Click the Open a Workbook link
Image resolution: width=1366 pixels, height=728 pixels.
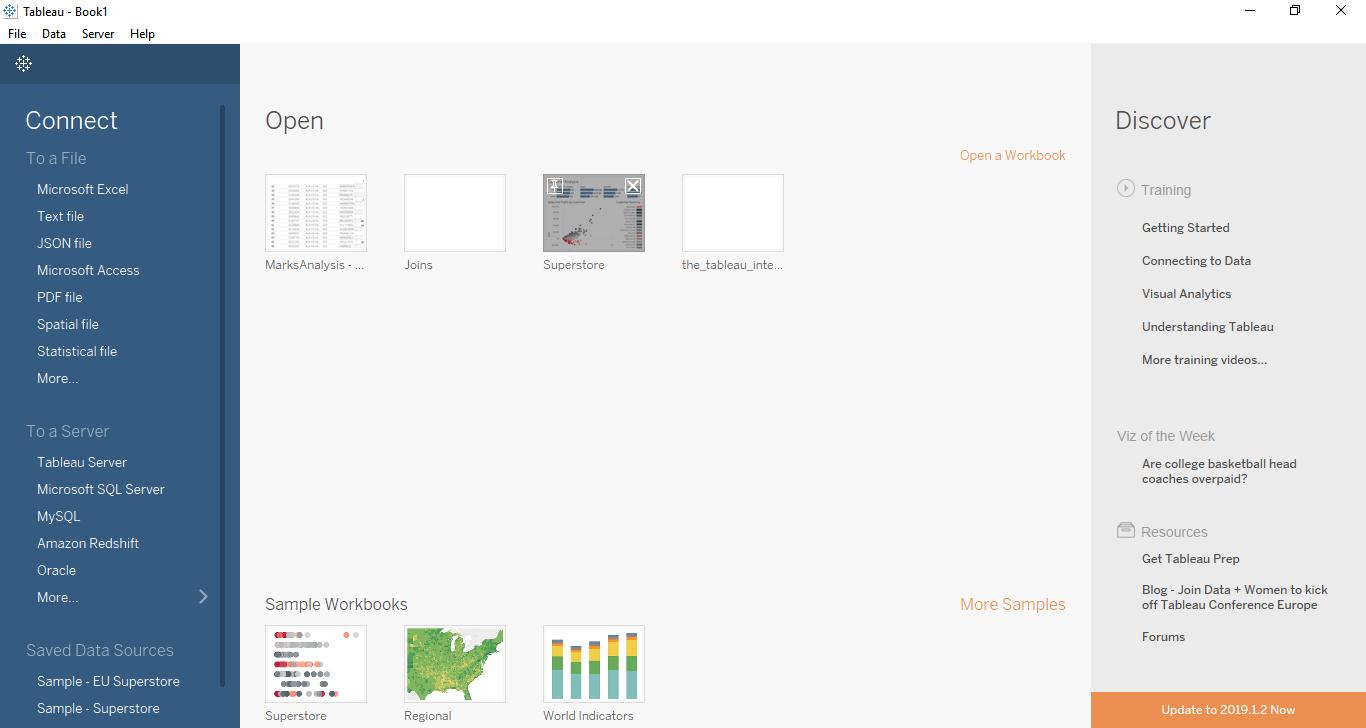tap(1012, 155)
